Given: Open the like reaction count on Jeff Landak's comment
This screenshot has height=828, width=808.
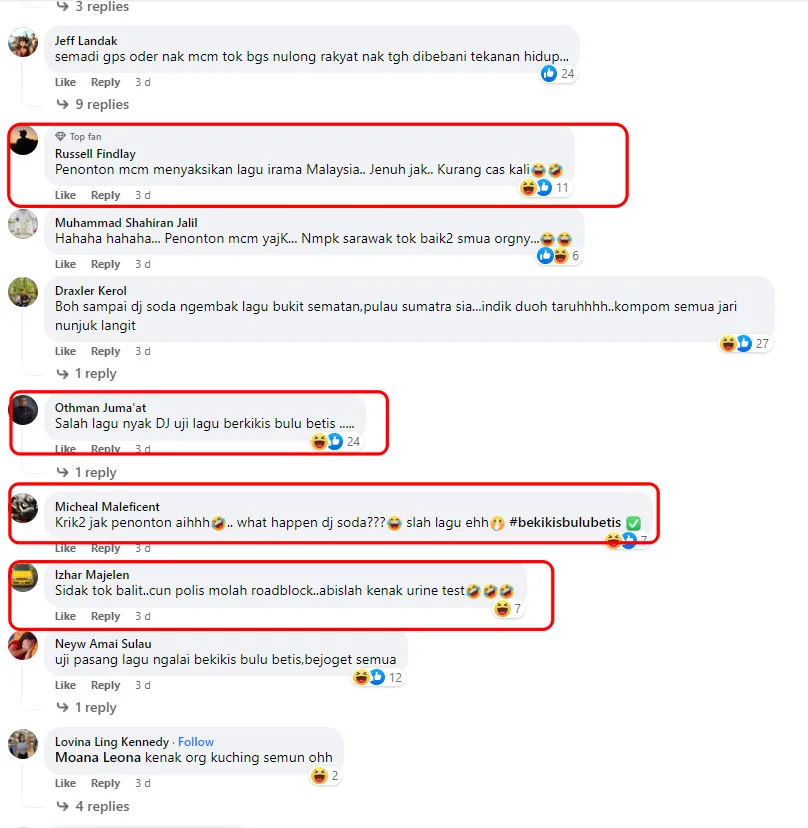Looking at the screenshot, I should tap(558, 73).
